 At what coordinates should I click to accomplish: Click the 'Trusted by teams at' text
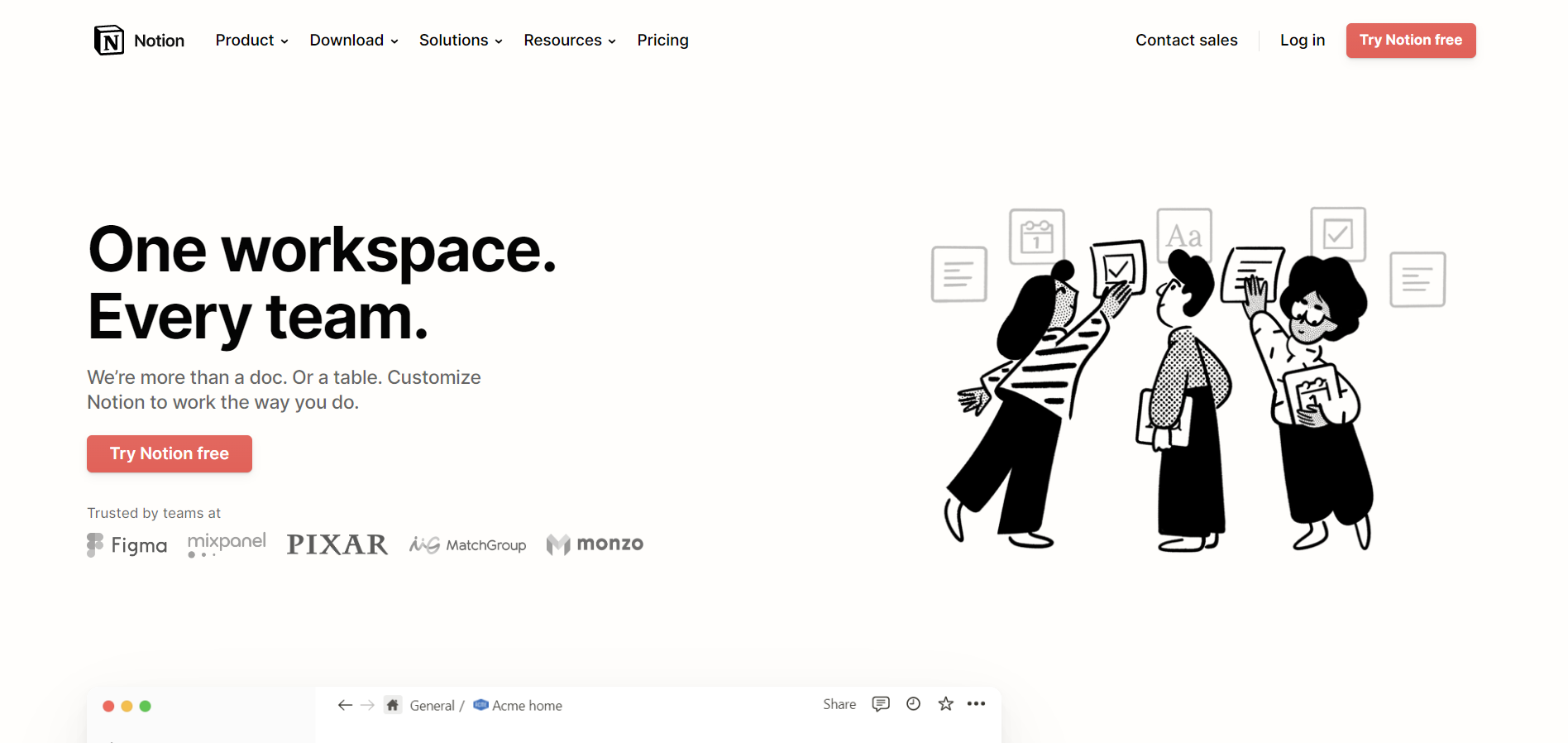pyautogui.click(x=154, y=513)
